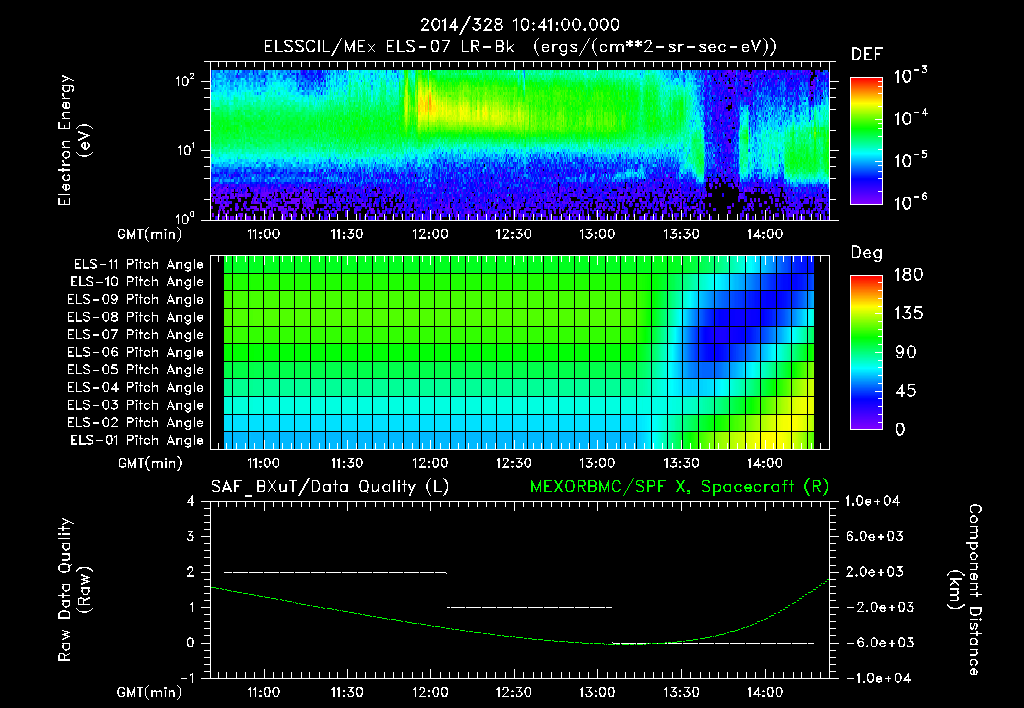
Task: Click the -1 tick on the Raw Data Quality axis
Action: click(187, 678)
